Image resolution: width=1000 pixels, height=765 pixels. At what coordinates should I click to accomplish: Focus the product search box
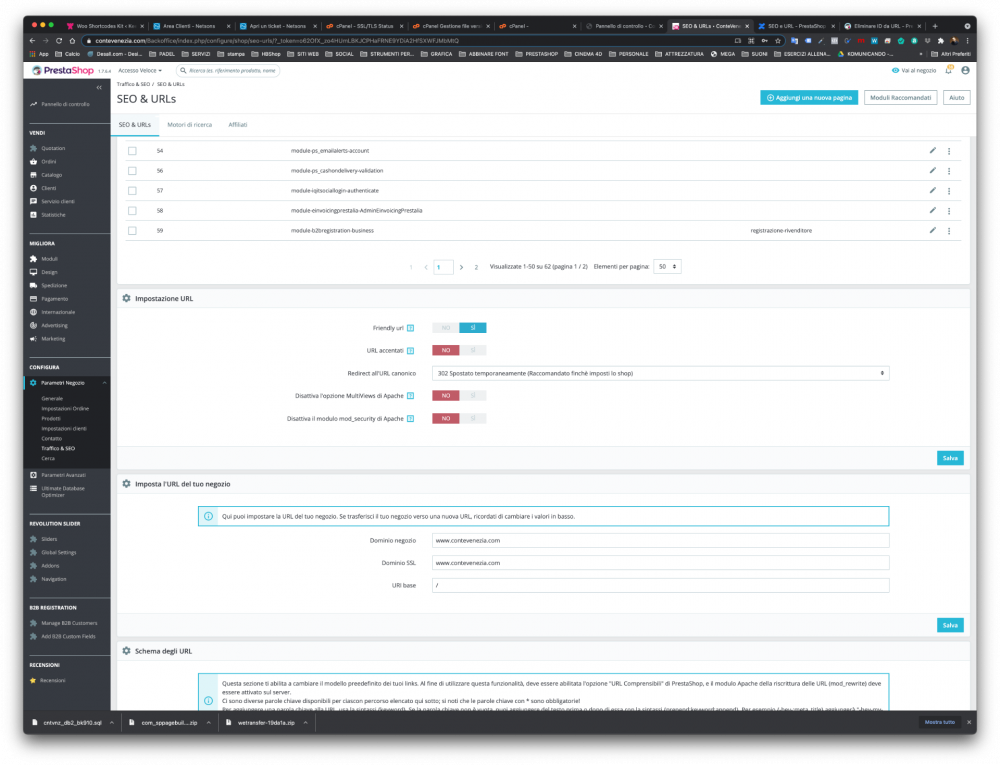click(x=228, y=71)
